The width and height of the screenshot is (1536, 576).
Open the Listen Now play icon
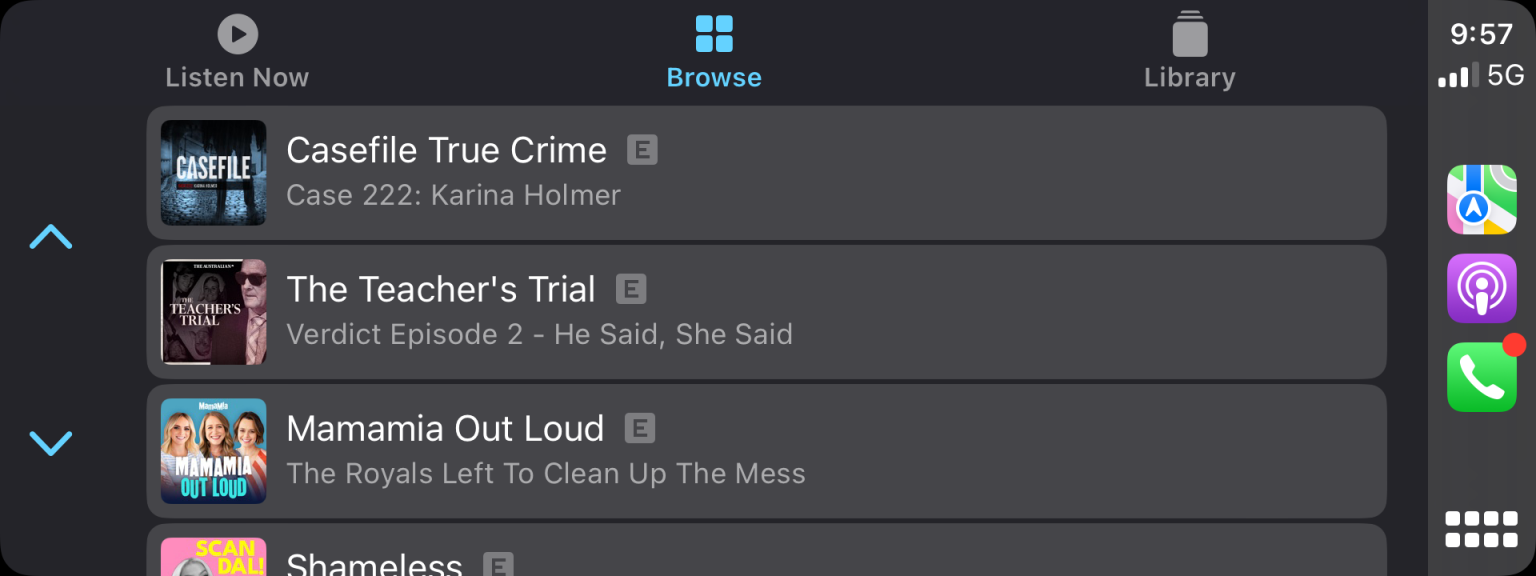pyautogui.click(x=237, y=34)
